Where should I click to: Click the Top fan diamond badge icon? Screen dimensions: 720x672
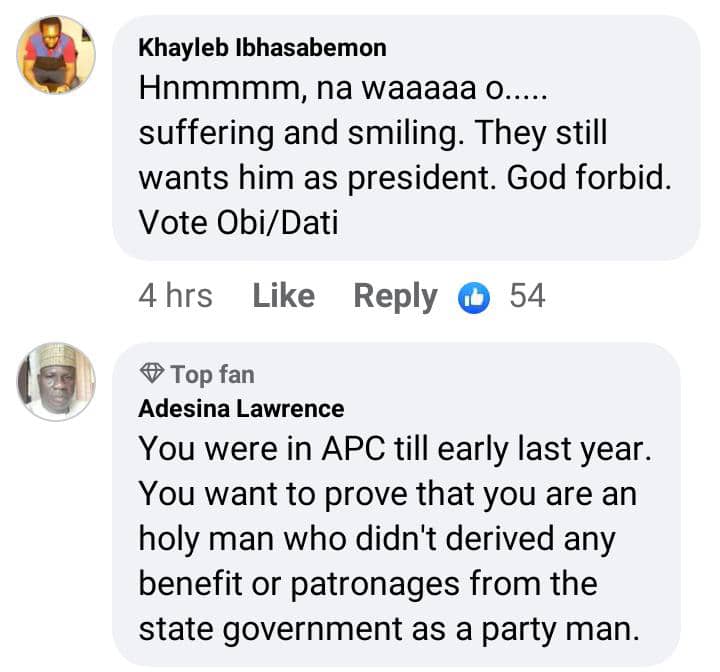click(152, 375)
